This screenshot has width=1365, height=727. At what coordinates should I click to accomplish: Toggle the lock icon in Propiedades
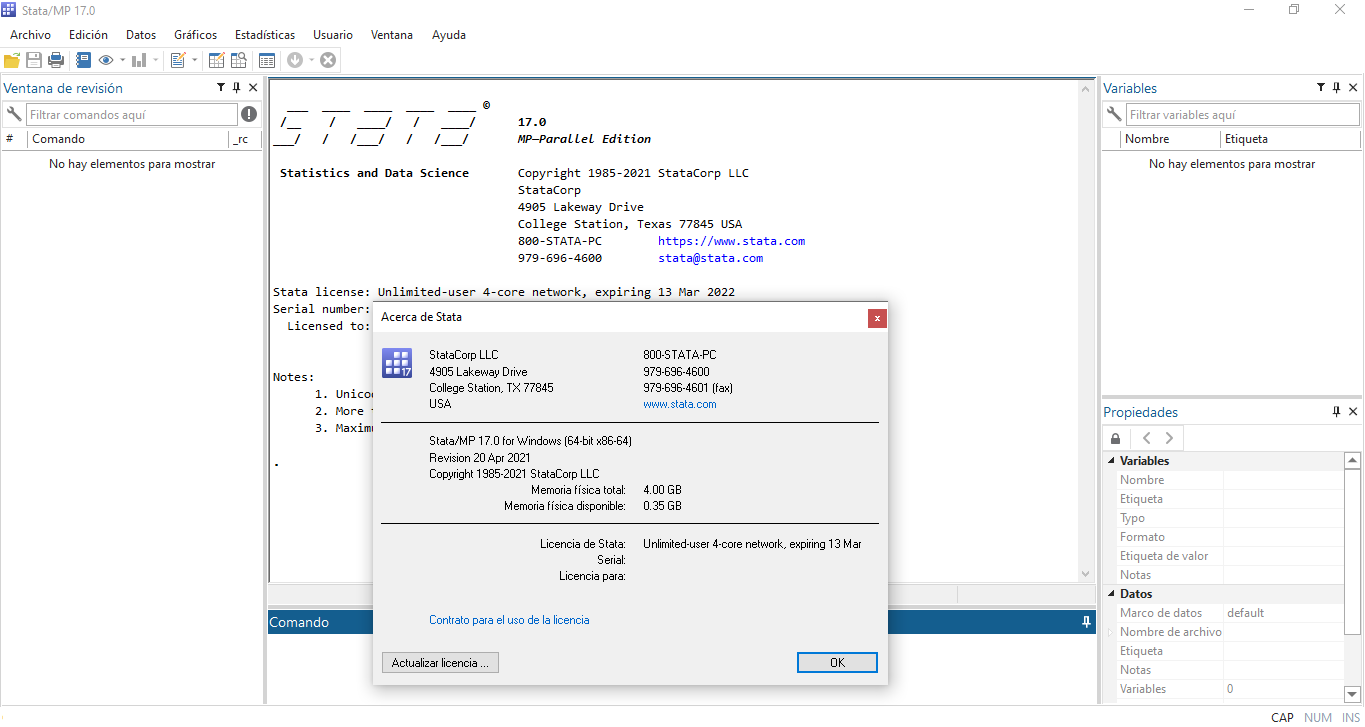[x=1116, y=438]
